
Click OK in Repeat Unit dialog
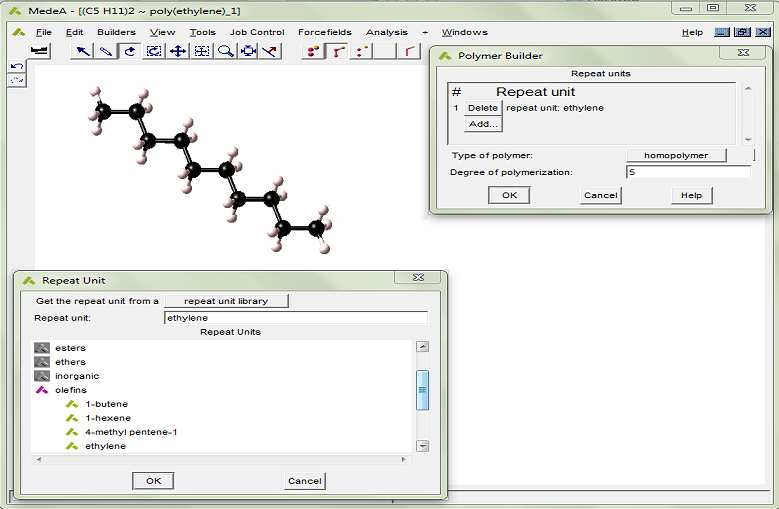pos(154,481)
